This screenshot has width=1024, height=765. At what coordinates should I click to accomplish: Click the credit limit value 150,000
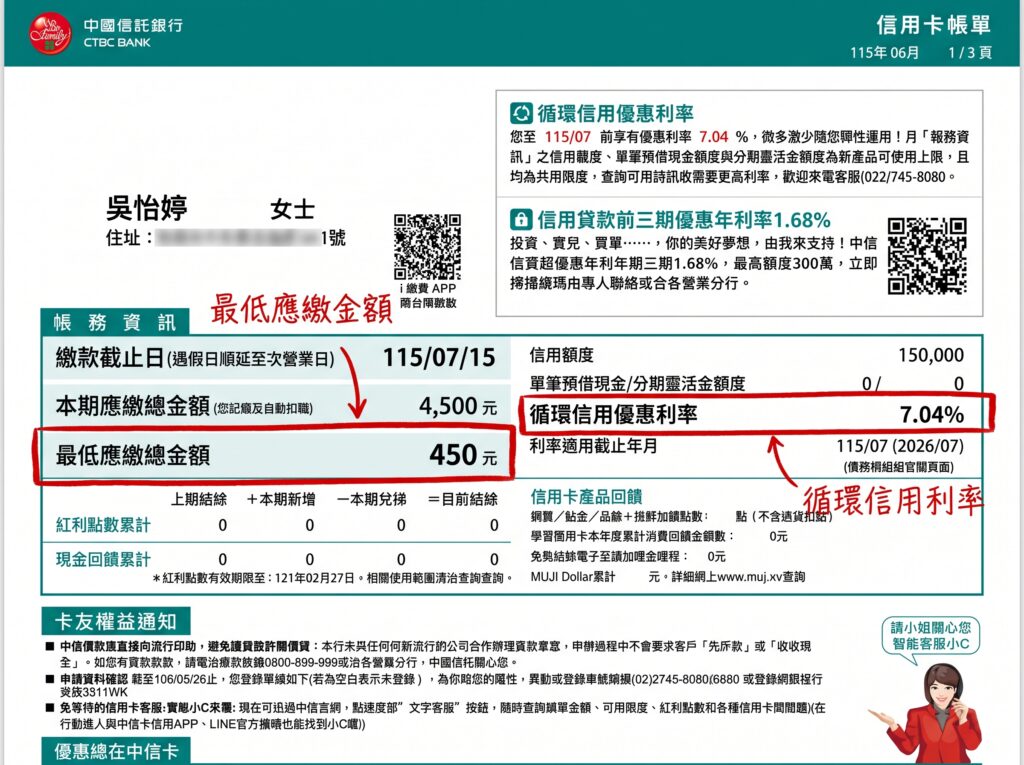(931, 355)
